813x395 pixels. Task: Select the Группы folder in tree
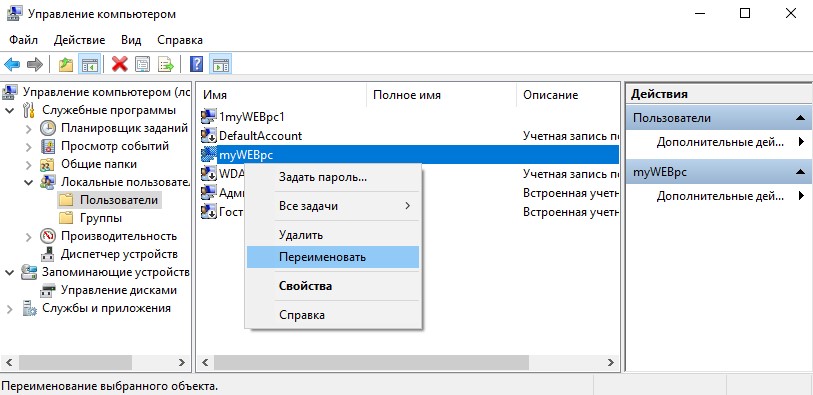[101, 218]
